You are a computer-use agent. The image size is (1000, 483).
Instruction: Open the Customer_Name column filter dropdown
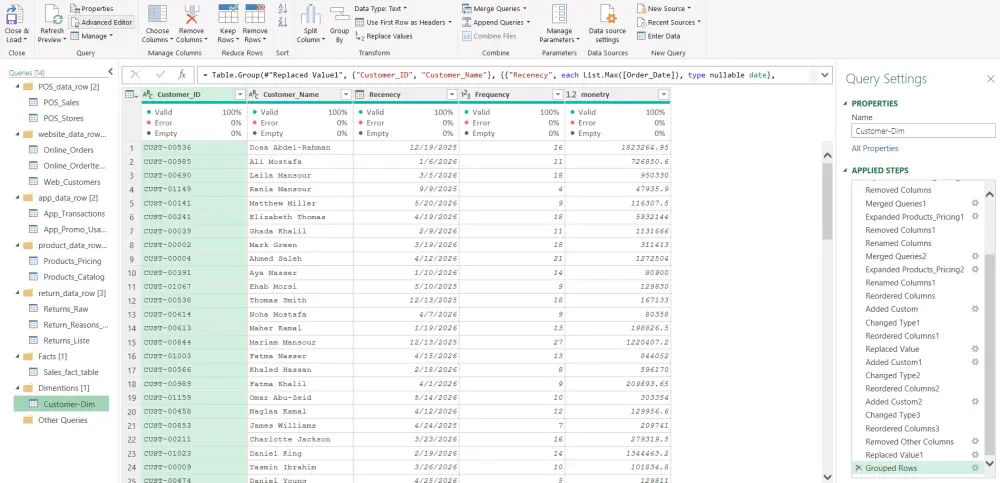pyautogui.click(x=346, y=94)
